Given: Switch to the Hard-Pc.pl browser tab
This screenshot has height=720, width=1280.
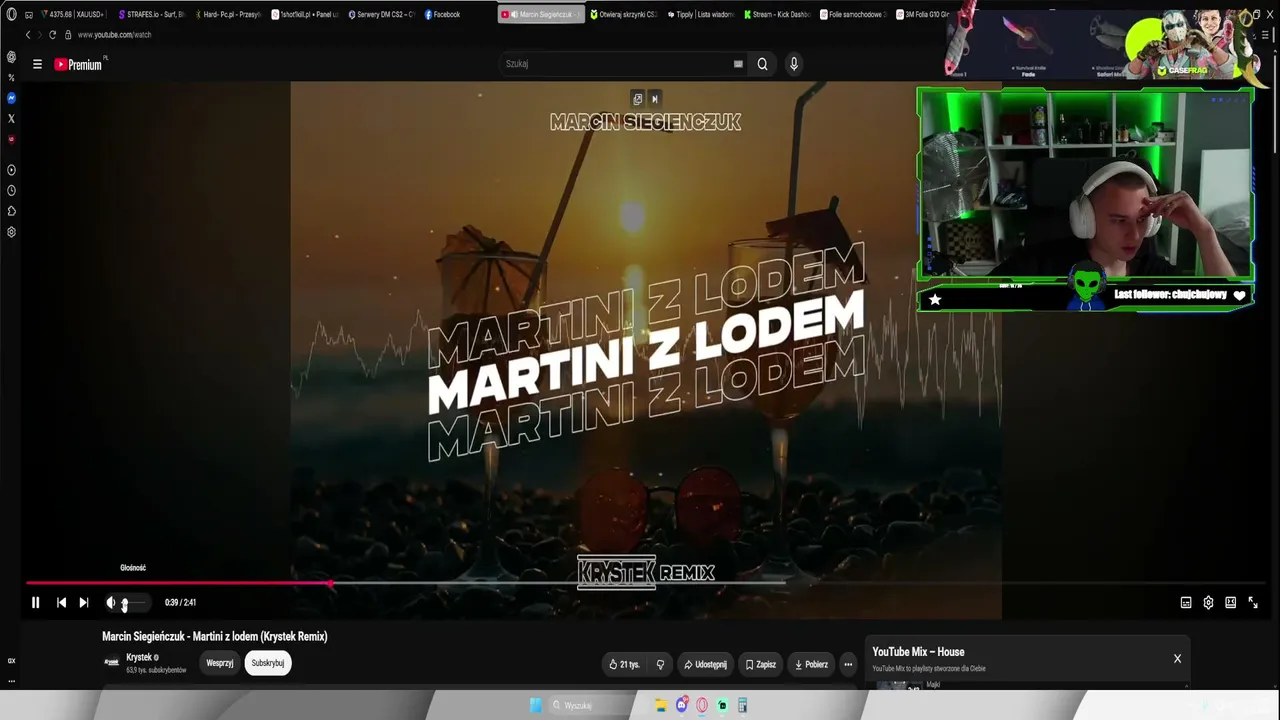Looking at the screenshot, I should pos(227,15).
